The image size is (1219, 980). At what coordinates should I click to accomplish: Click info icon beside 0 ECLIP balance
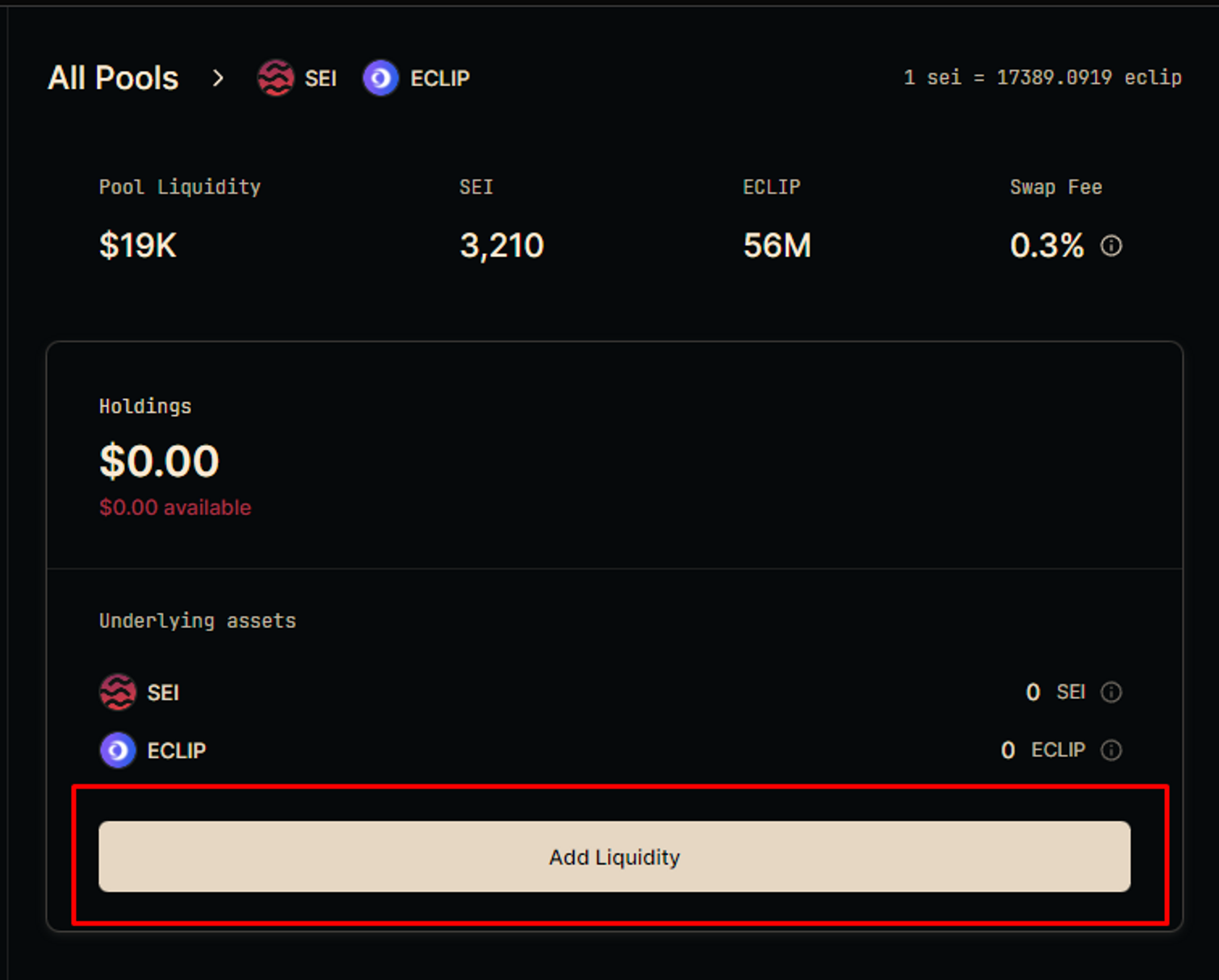(x=1112, y=750)
